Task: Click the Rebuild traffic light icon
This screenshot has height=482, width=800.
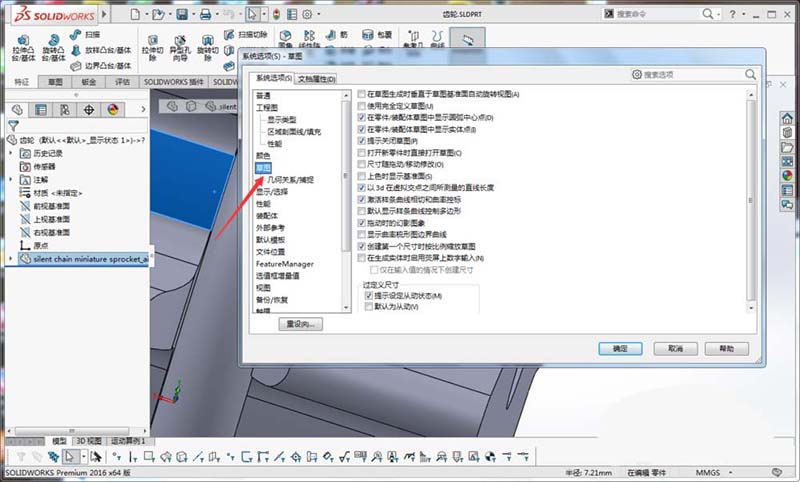Action: tap(277, 14)
